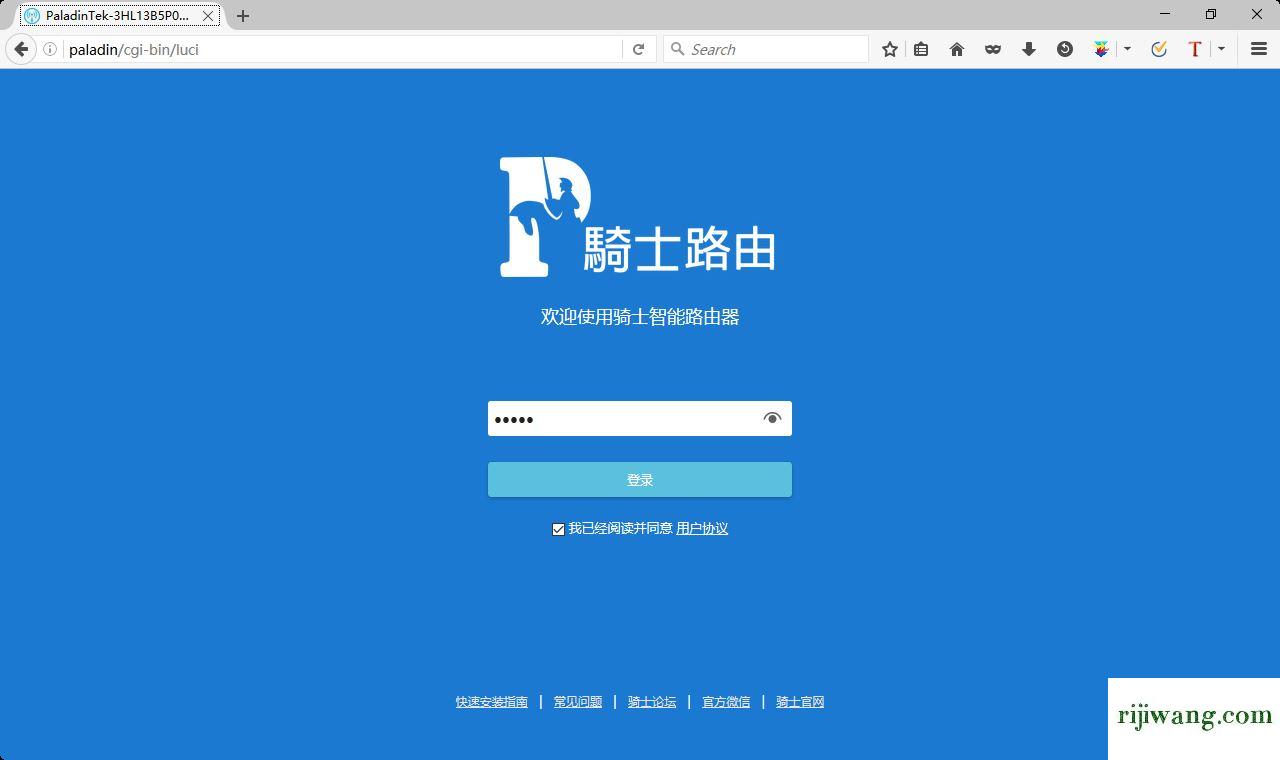Open the 骑士论坛 forum link
The height and width of the screenshot is (760, 1280).
click(x=652, y=702)
